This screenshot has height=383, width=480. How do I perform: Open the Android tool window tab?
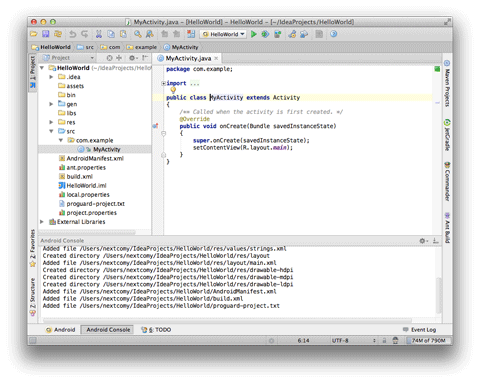[x=61, y=330]
